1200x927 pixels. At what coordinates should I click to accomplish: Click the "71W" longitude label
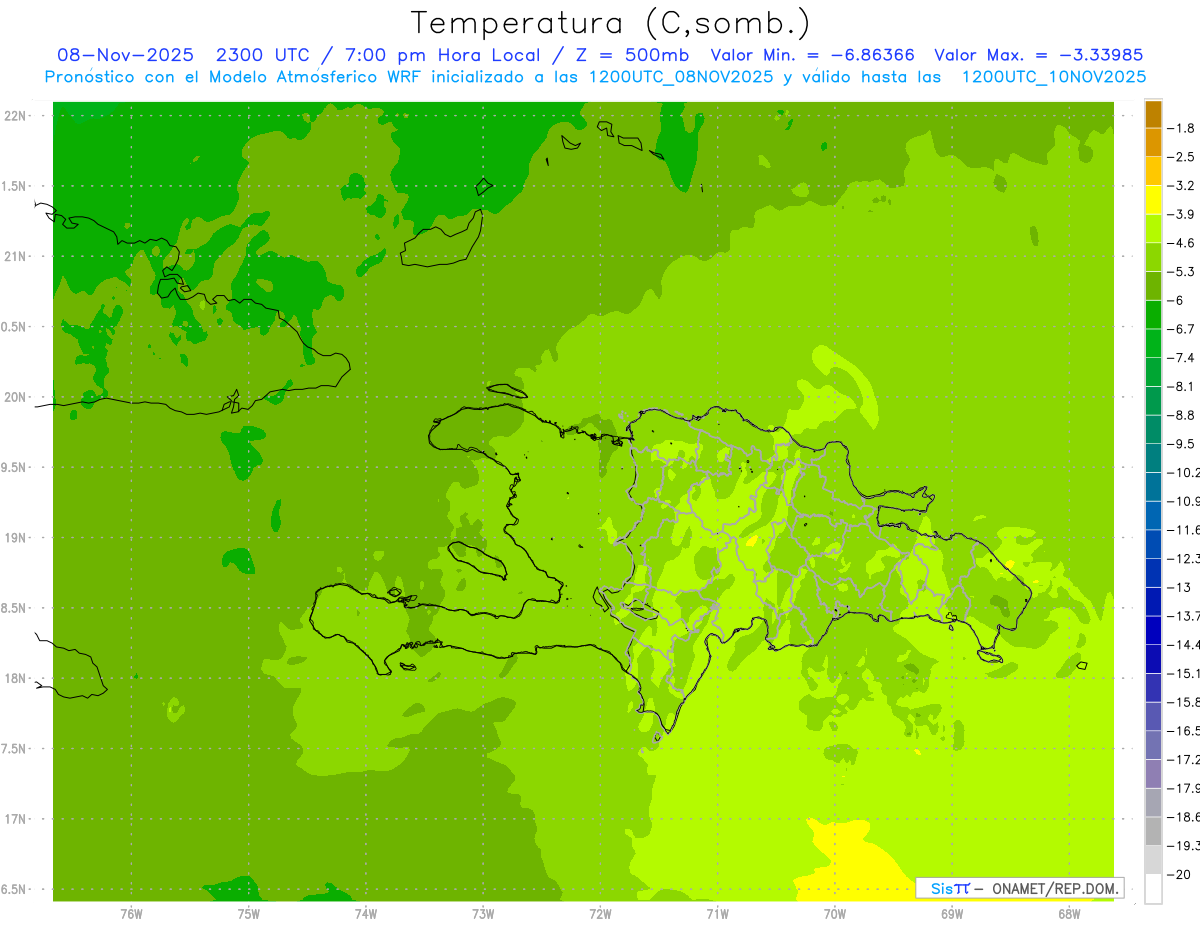click(x=717, y=913)
